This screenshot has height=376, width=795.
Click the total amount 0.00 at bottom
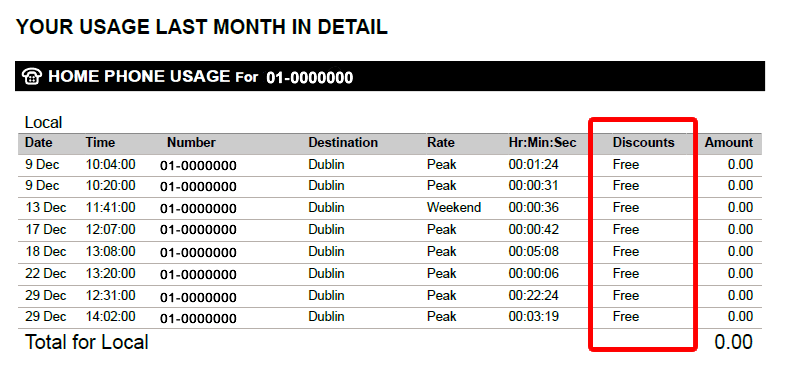pos(733,343)
